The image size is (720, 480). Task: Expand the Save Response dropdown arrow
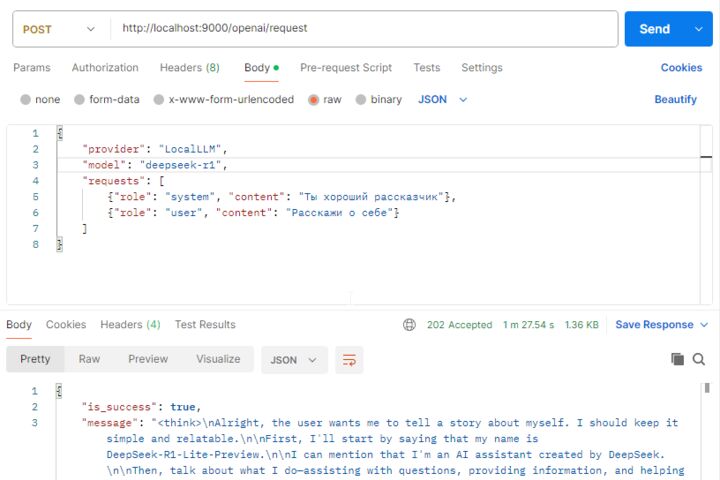[x=704, y=325]
